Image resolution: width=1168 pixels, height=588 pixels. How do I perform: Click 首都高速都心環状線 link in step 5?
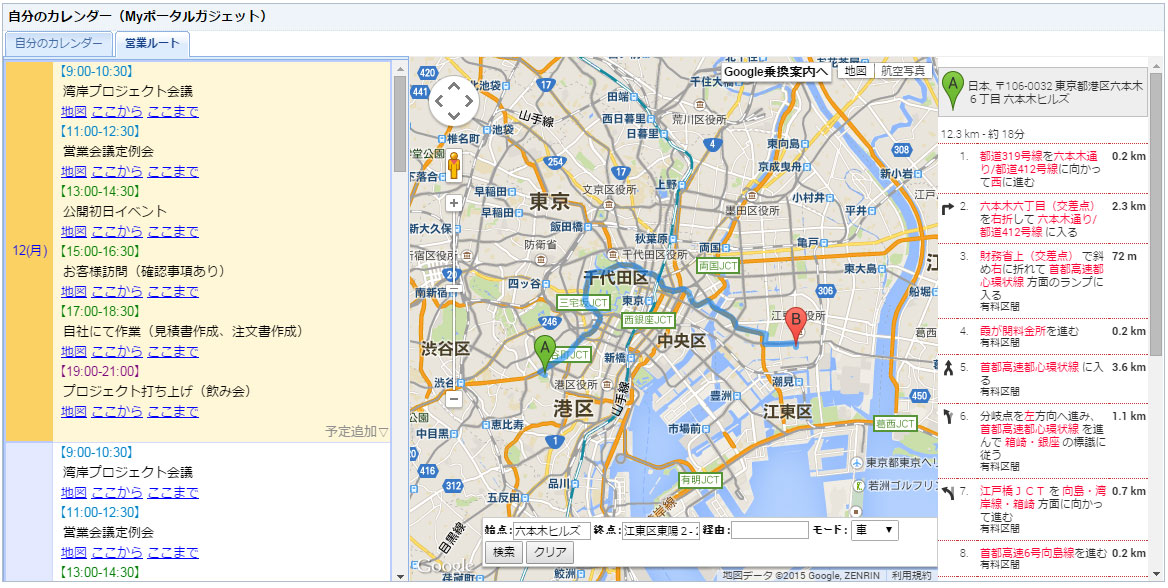tap(1029, 367)
